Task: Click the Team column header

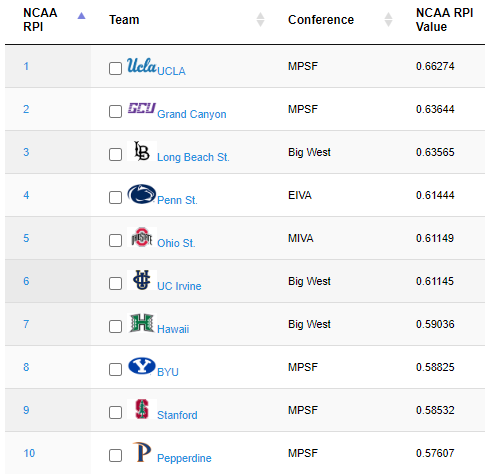Action: click(x=124, y=20)
